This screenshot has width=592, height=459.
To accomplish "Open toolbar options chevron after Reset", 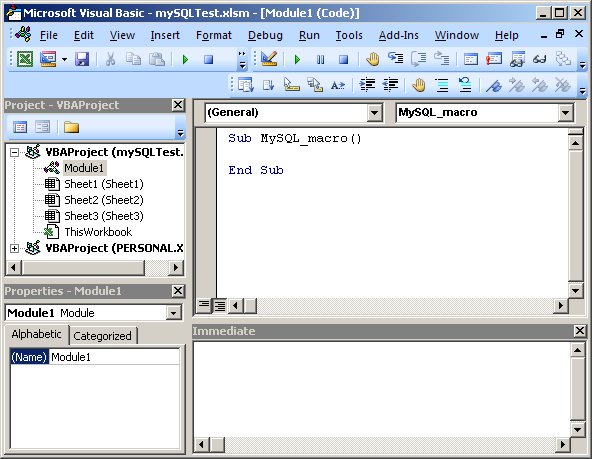I will click(x=242, y=60).
